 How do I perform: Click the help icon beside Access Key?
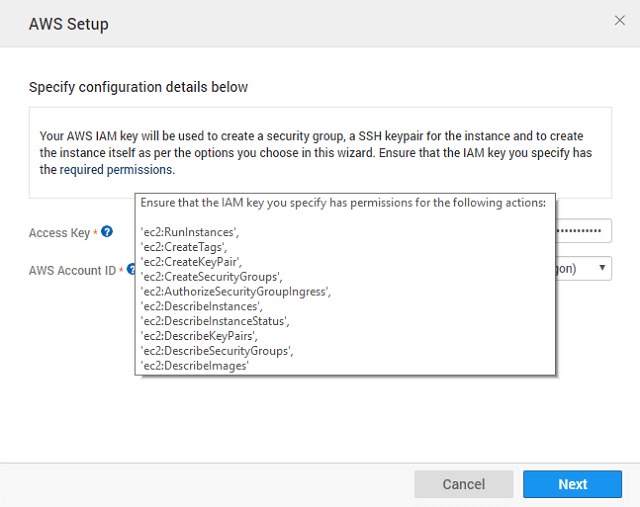point(107,232)
